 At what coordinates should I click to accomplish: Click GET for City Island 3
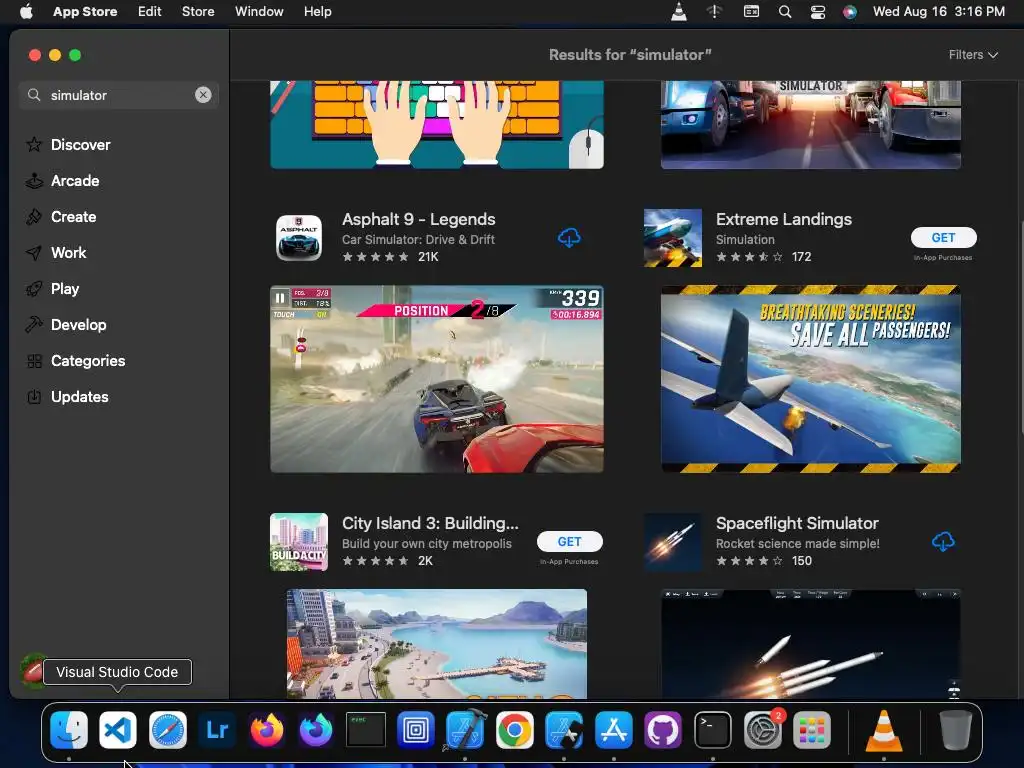(569, 541)
